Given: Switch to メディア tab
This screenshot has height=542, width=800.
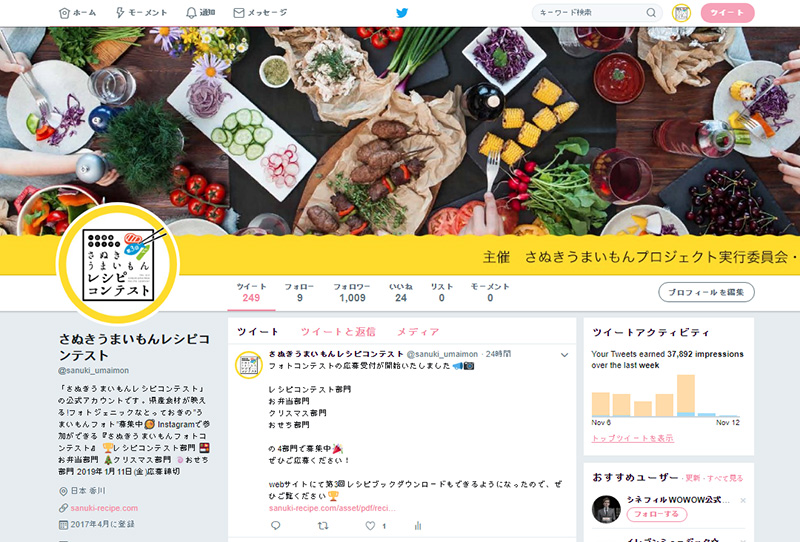Looking at the screenshot, I should pos(418,332).
